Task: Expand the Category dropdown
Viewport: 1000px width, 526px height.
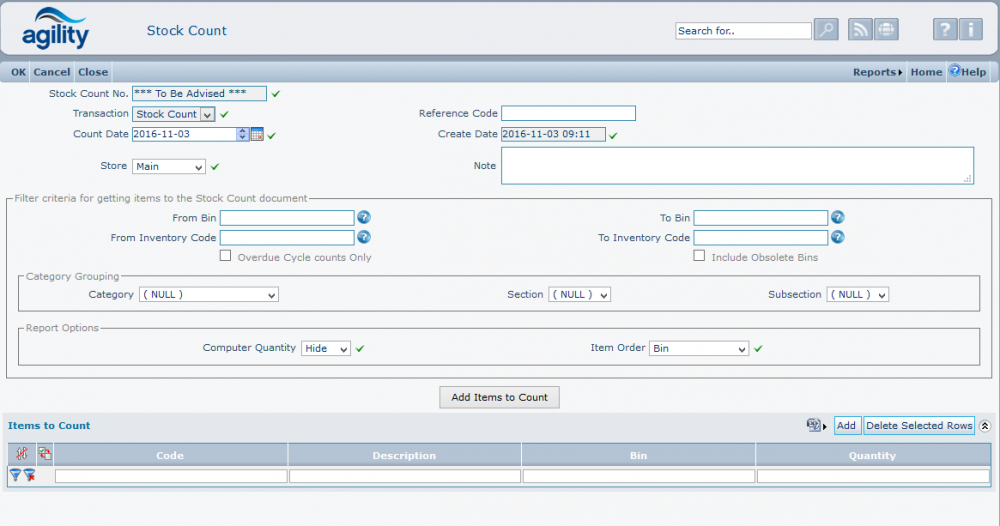Action: [x=209, y=295]
